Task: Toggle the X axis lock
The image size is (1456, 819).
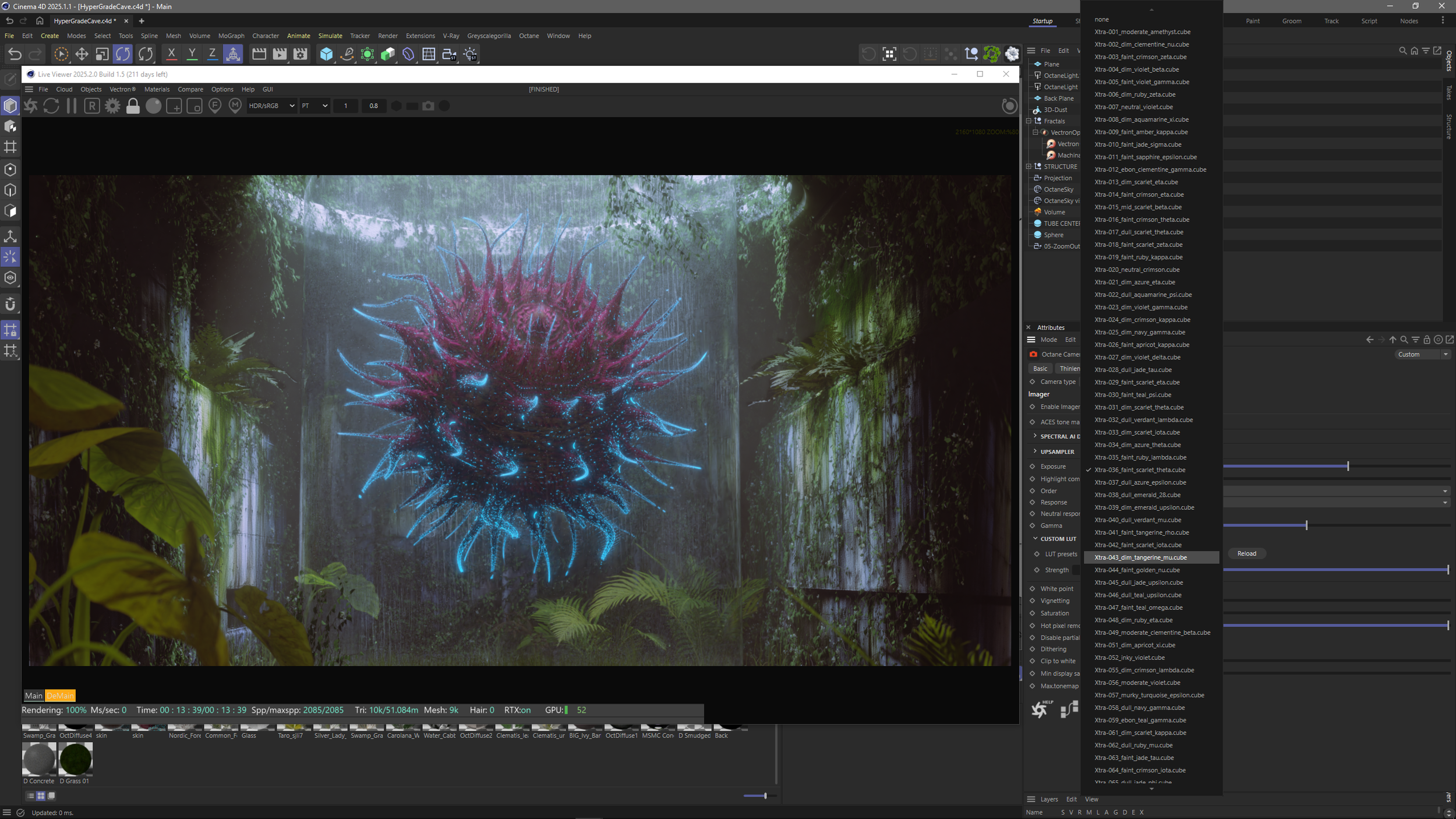Action: pyautogui.click(x=171, y=54)
